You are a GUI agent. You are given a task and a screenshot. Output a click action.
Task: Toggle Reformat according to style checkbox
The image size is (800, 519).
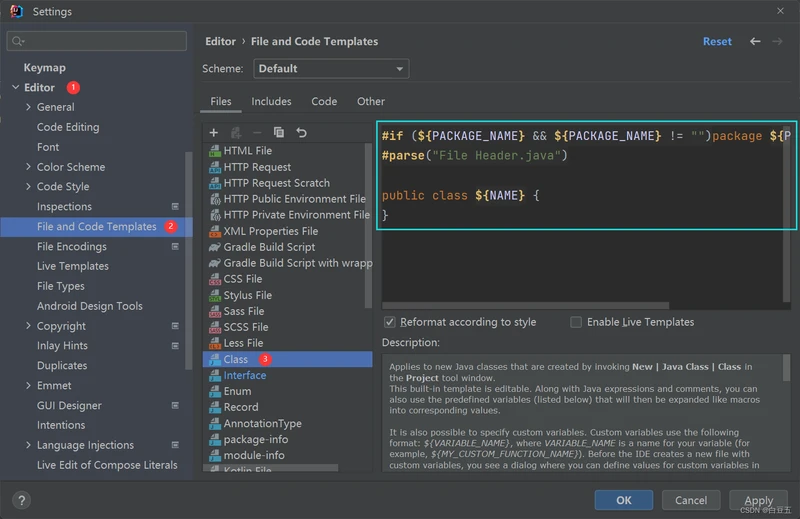(x=390, y=322)
